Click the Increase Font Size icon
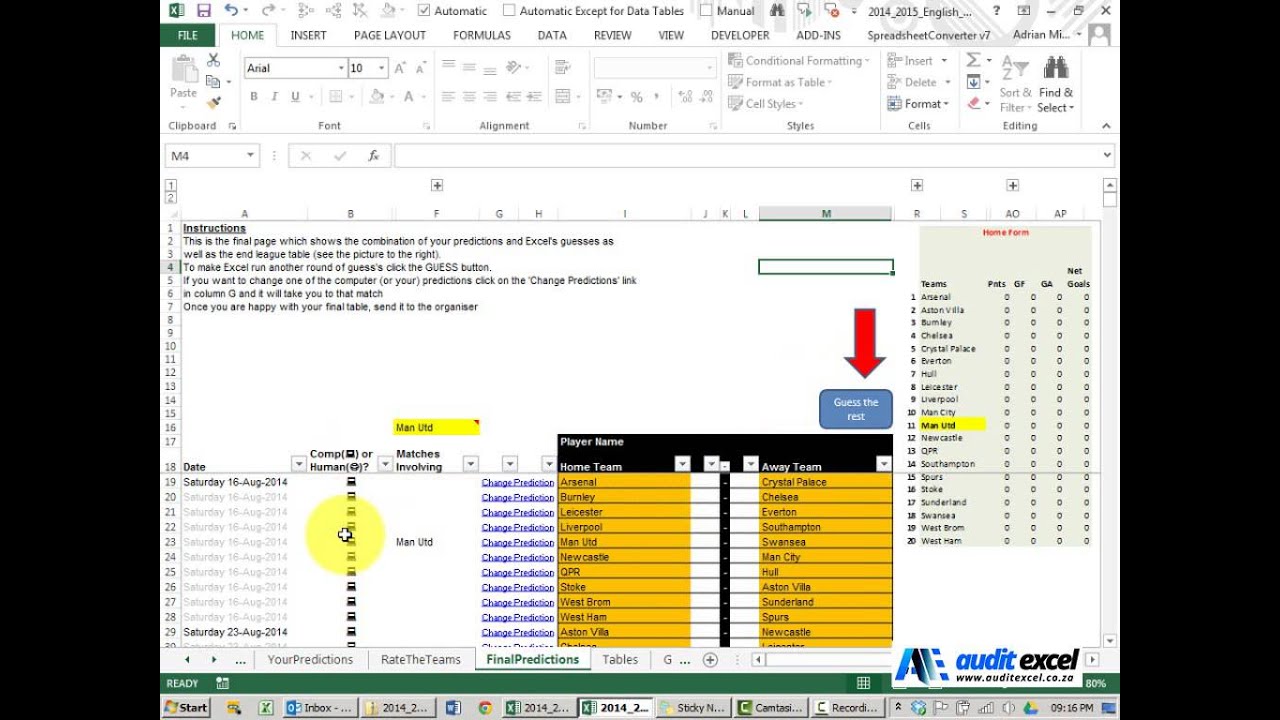The height and width of the screenshot is (720, 1280). tap(400, 68)
